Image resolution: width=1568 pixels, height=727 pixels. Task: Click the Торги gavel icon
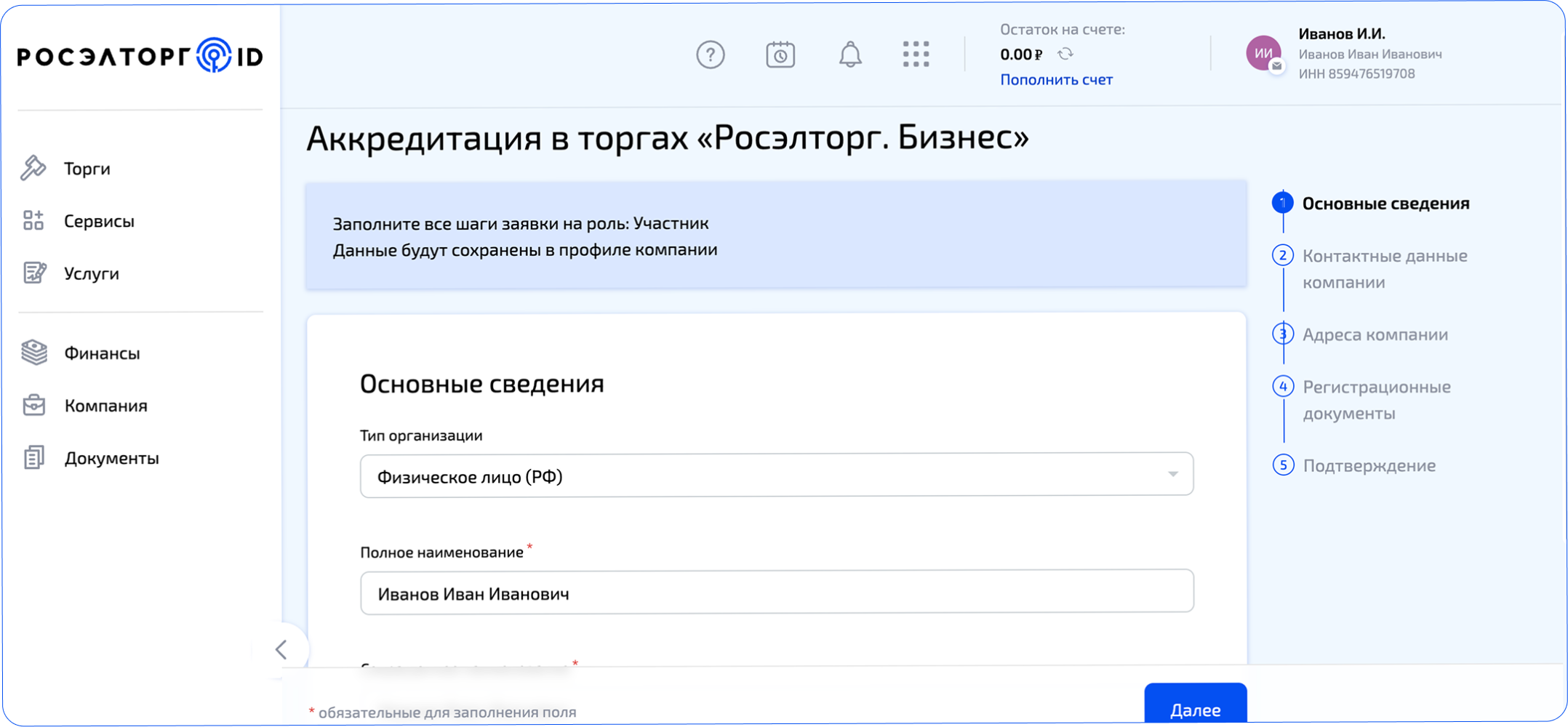(33, 168)
